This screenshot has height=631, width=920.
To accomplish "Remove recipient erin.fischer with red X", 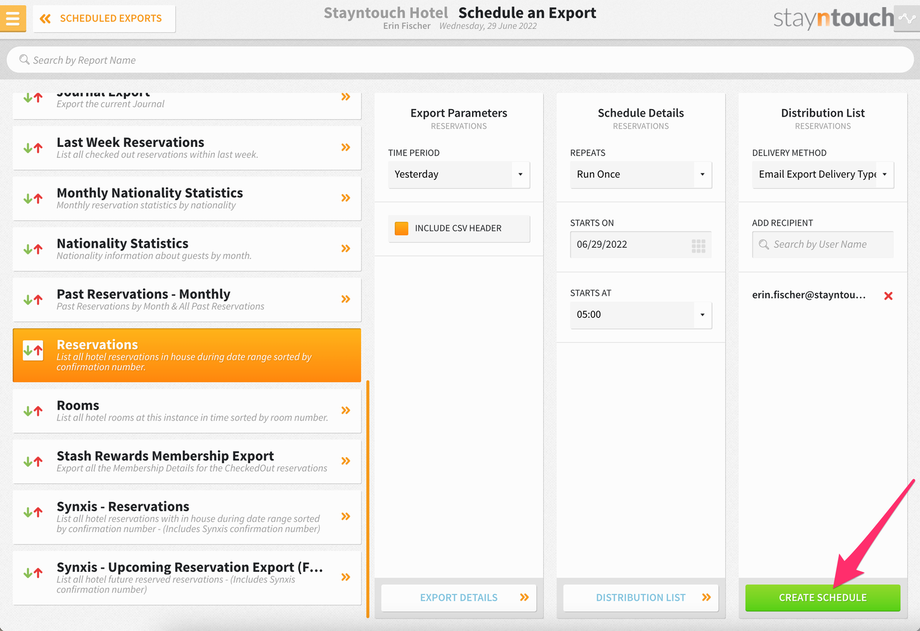I will (888, 296).
